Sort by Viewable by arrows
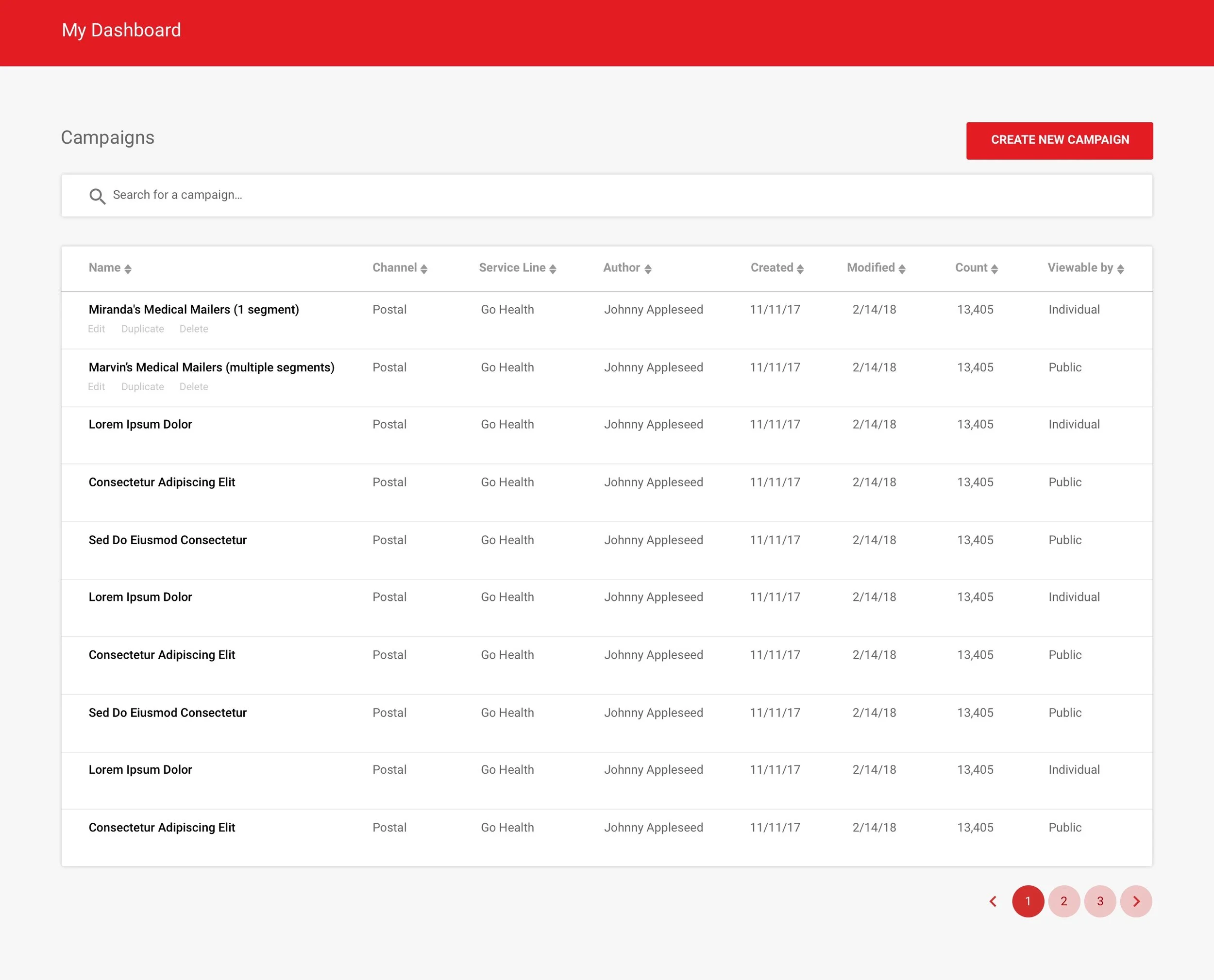 click(x=1120, y=269)
